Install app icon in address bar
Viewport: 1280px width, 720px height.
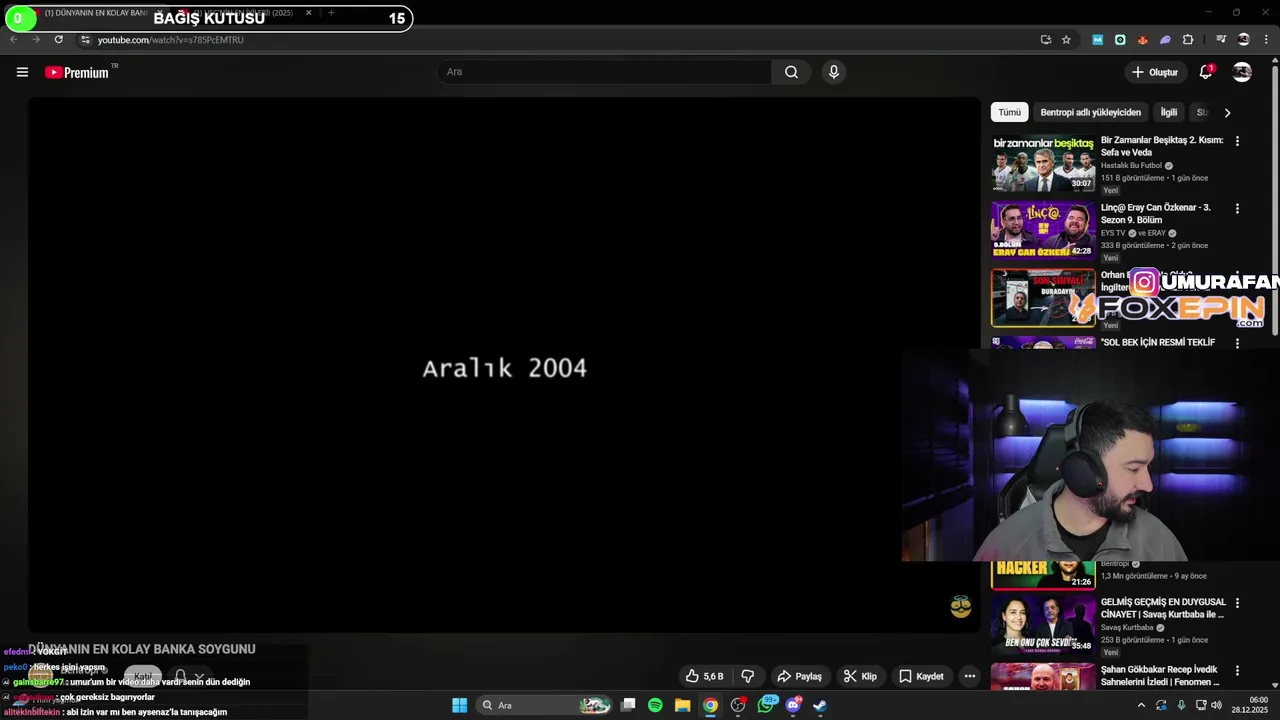(1046, 40)
